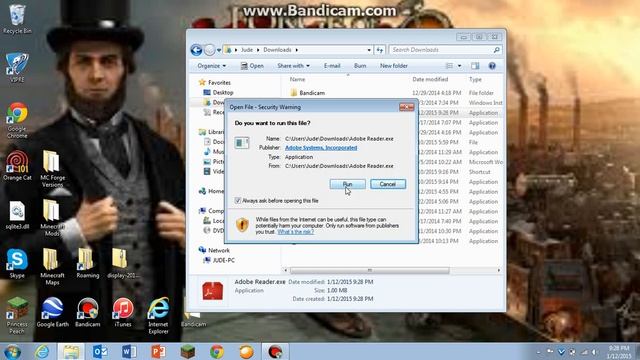The width and height of the screenshot is (640, 360).
Task: Click the refresh button beside address bar
Action: 380,50
